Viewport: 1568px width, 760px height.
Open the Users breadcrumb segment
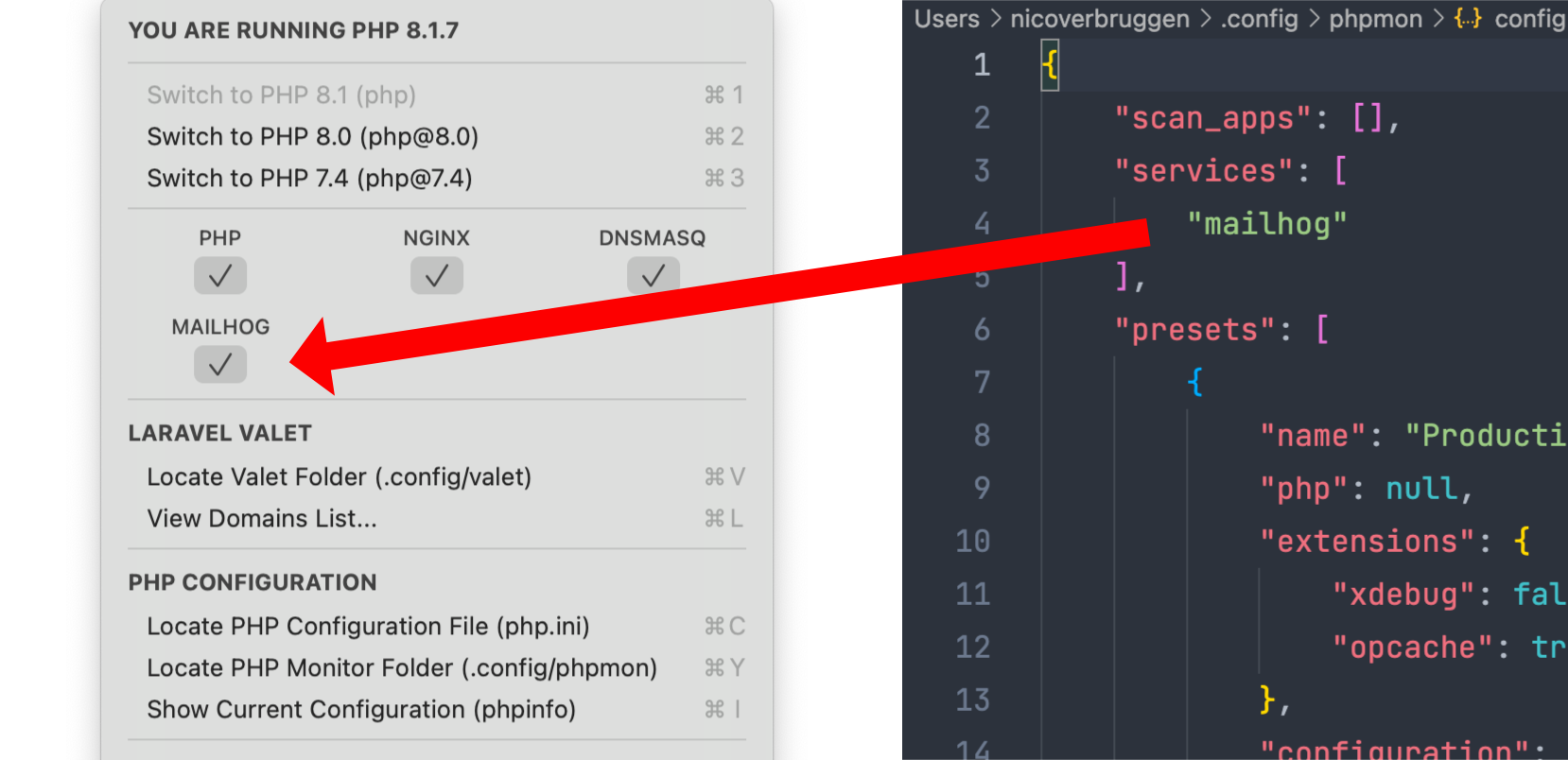947,19
